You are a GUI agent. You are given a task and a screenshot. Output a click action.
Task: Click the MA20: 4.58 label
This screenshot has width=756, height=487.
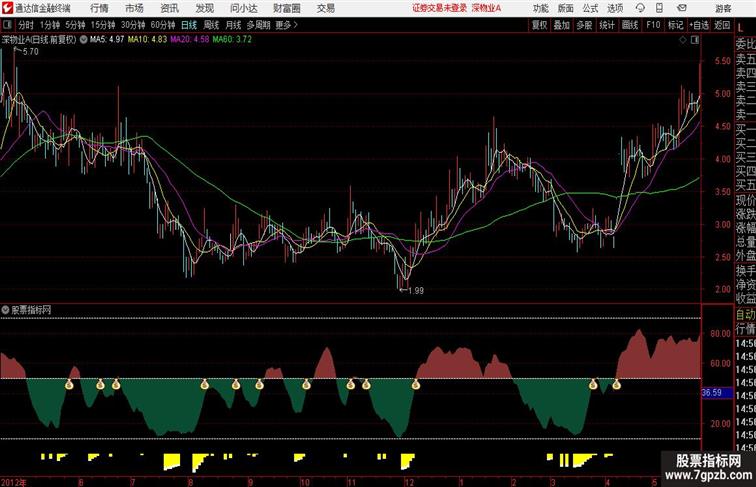[190, 40]
